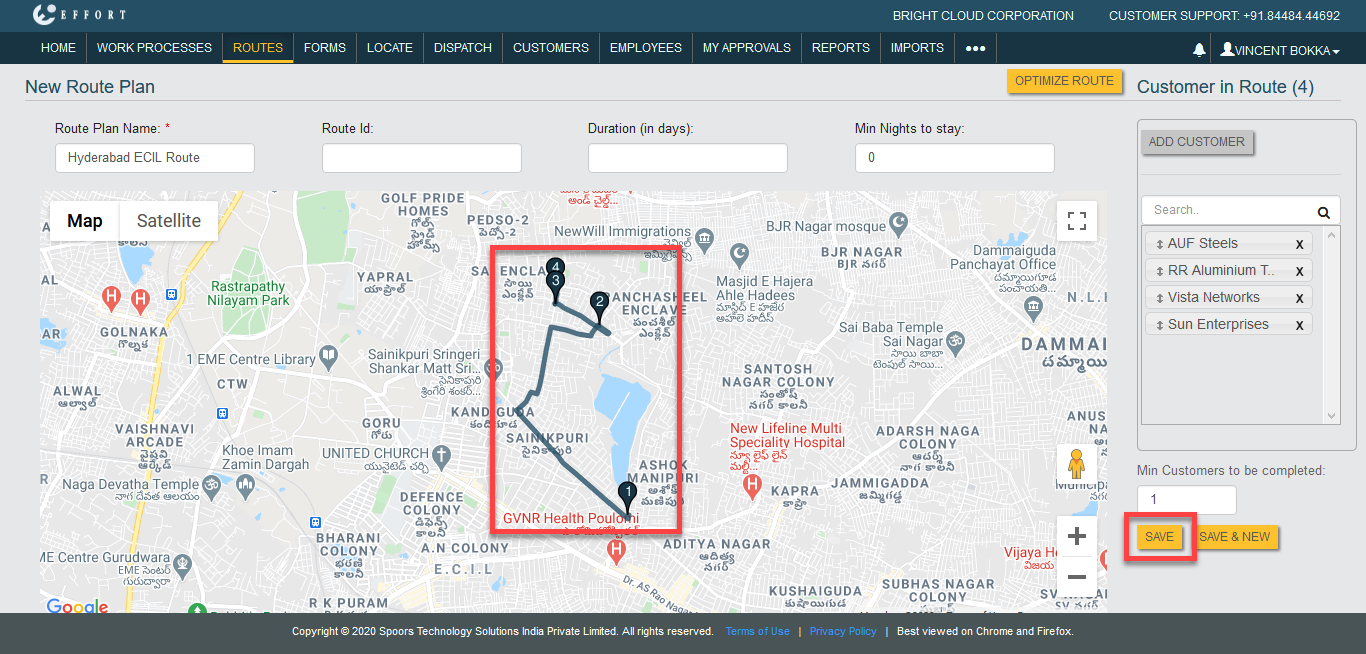The height and width of the screenshot is (654, 1366).
Task: Remove AUF Steels with its X icon
Action: 1299,244
